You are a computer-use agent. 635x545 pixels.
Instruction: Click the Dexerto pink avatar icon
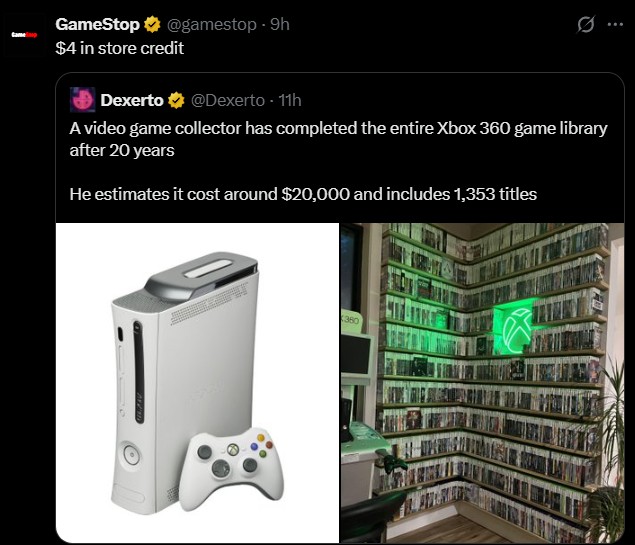[x=83, y=100]
